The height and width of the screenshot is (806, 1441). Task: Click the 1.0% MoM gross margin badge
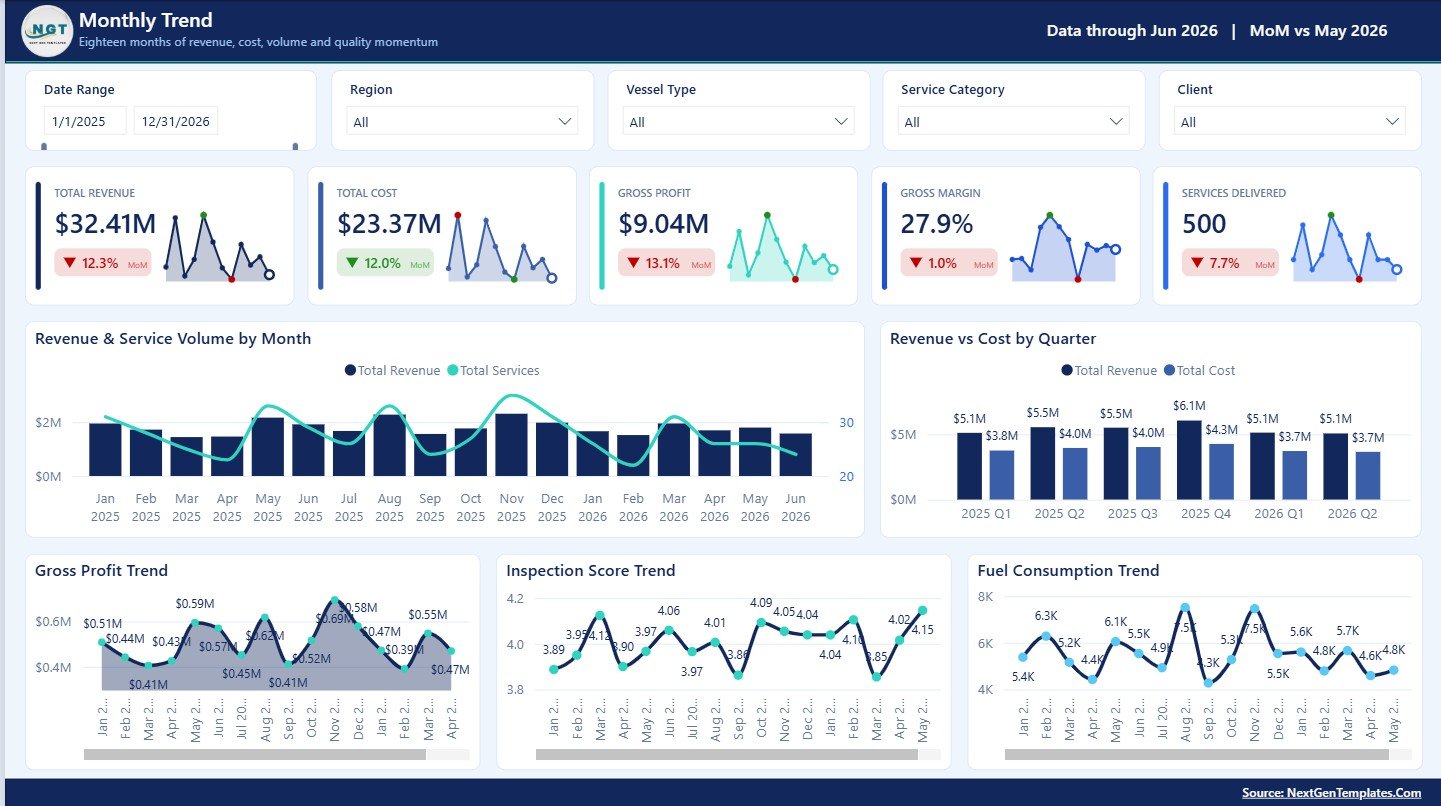949,263
